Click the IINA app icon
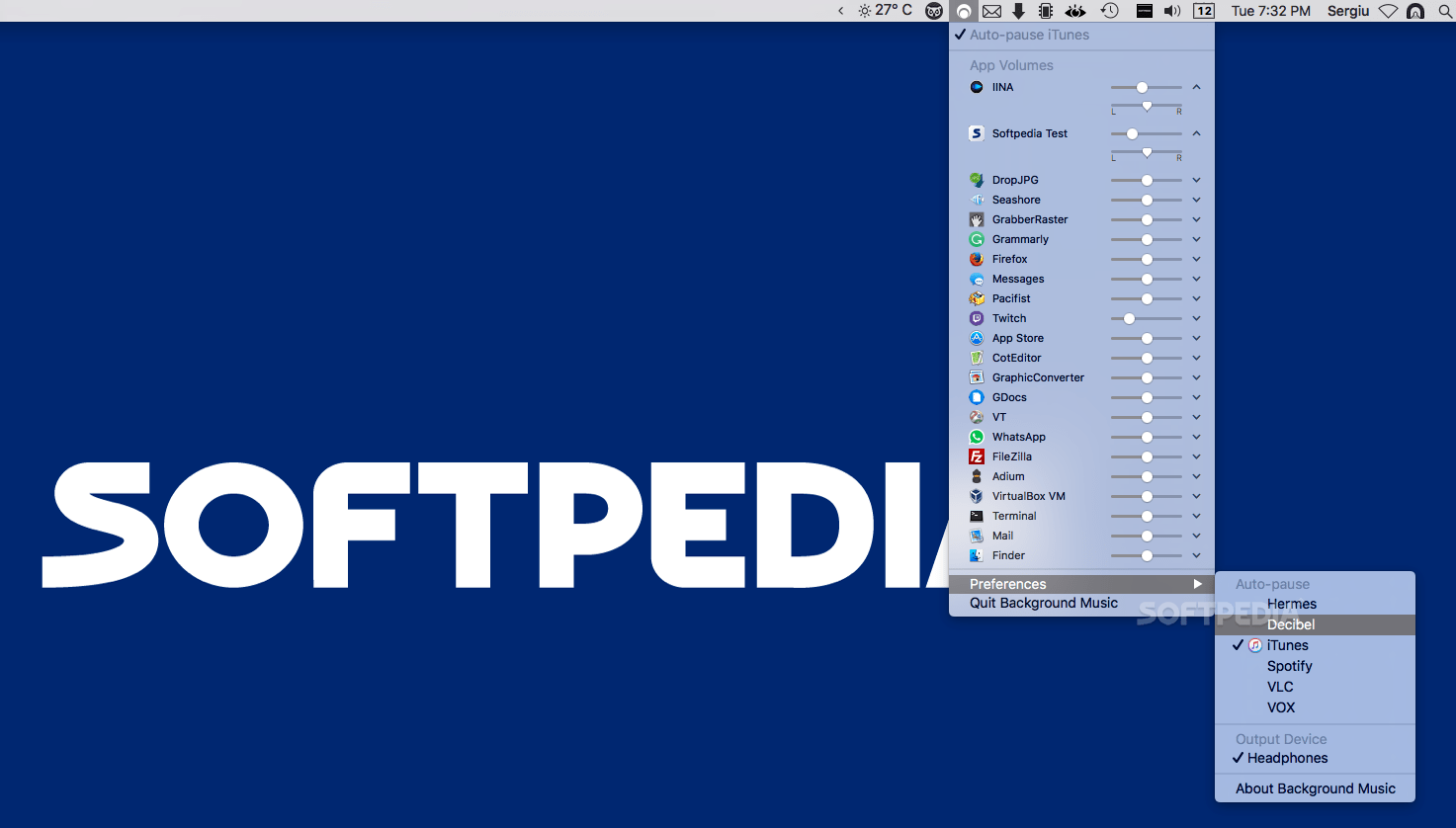The height and width of the screenshot is (828, 1456). click(x=977, y=87)
